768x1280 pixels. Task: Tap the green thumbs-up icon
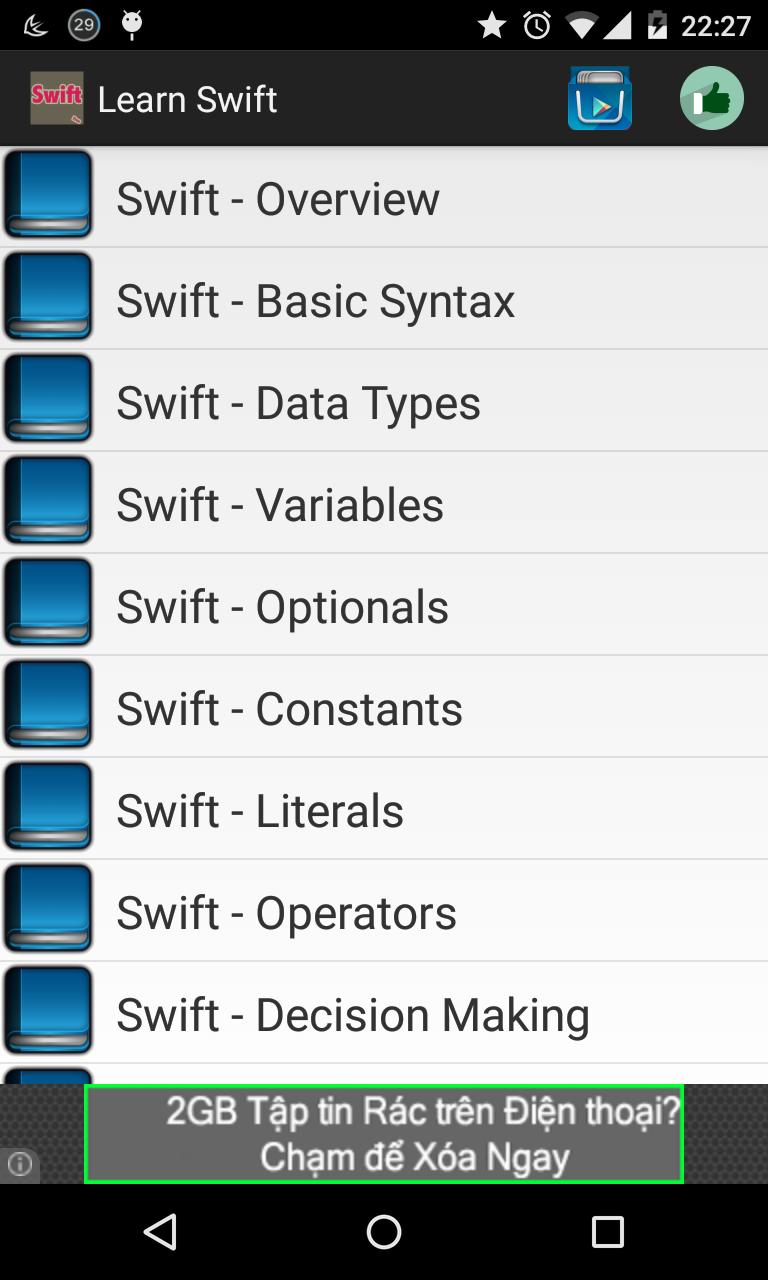pos(711,99)
